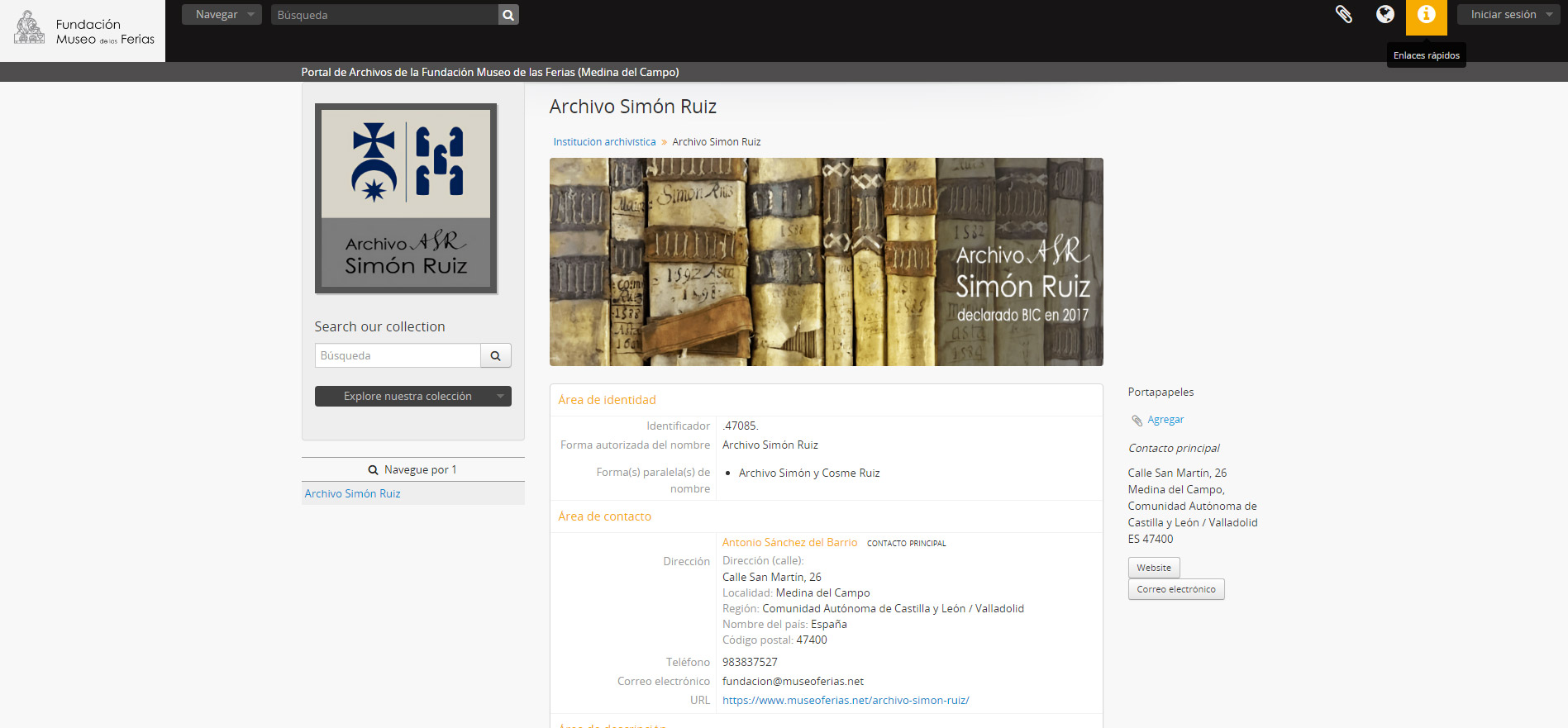Open the language globe icon
The width and height of the screenshot is (1568, 728).
1385,14
